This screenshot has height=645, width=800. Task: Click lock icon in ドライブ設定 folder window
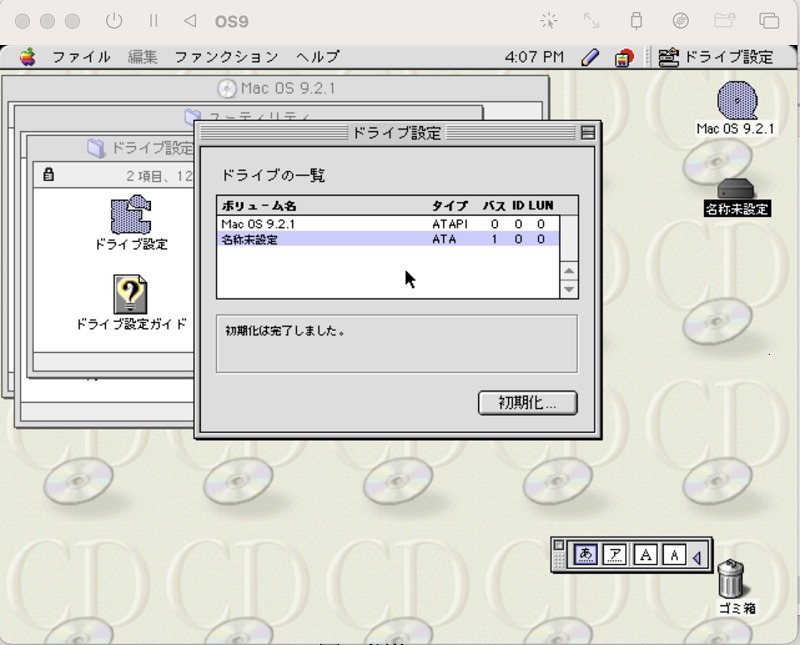coord(48,174)
